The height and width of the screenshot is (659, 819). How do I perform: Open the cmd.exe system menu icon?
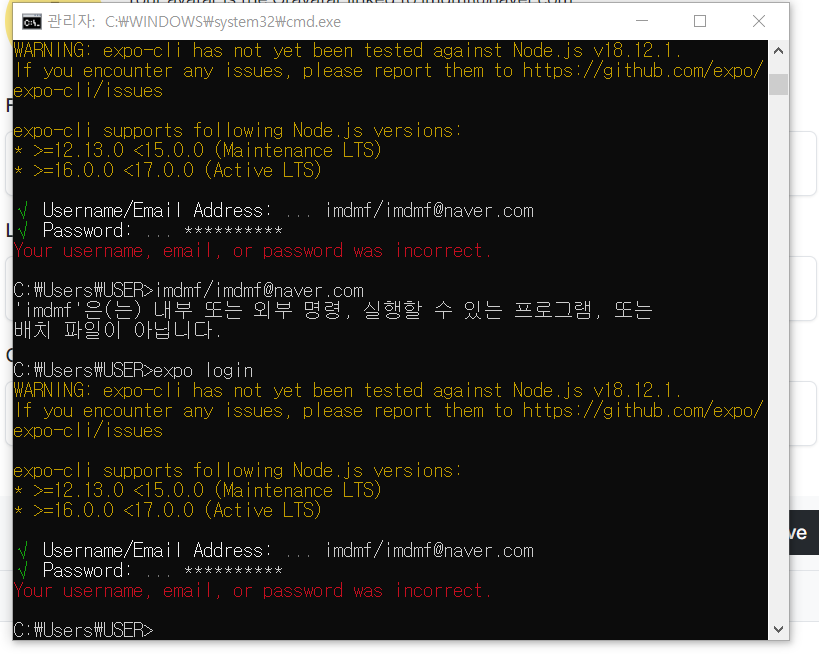(x=31, y=22)
